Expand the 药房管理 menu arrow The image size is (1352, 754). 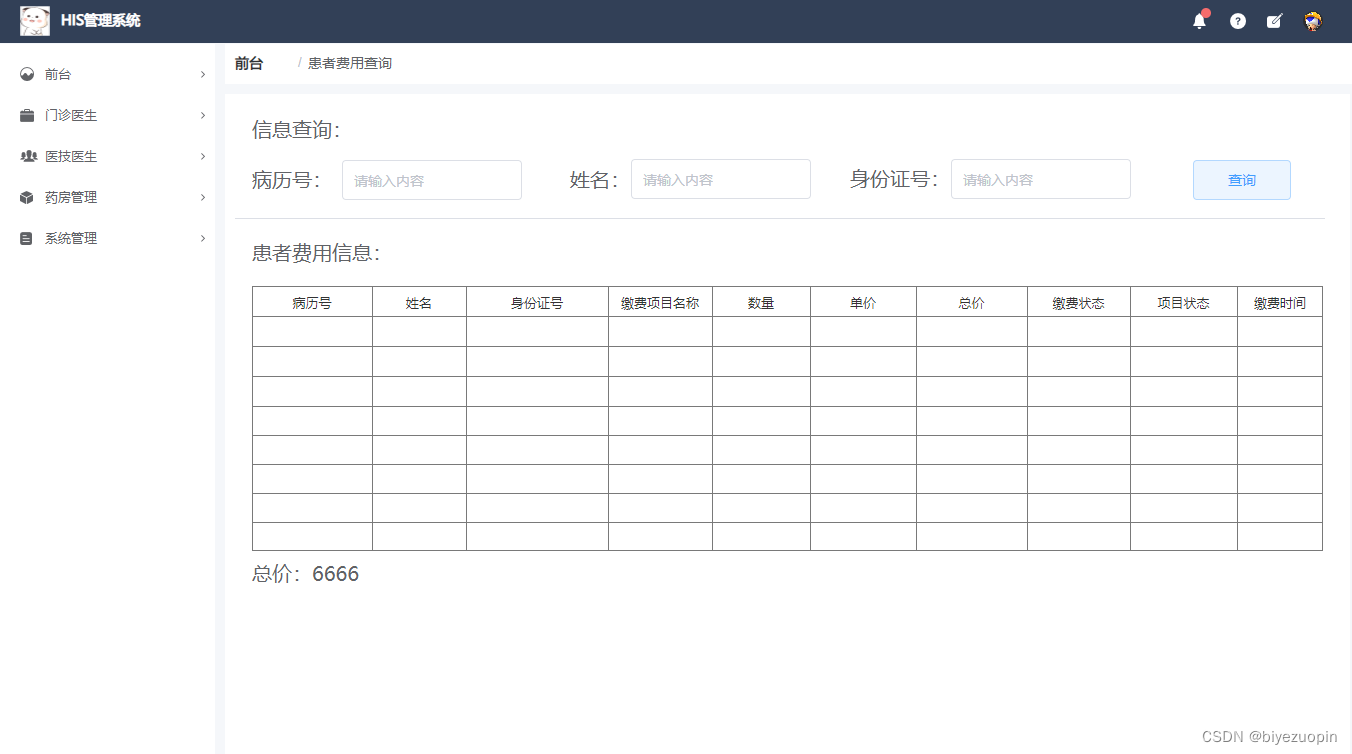(x=203, y=197)
